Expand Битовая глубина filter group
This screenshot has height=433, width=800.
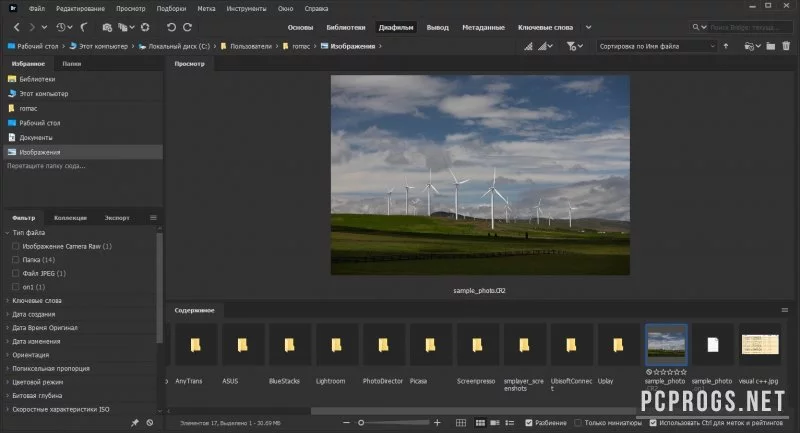8,396
